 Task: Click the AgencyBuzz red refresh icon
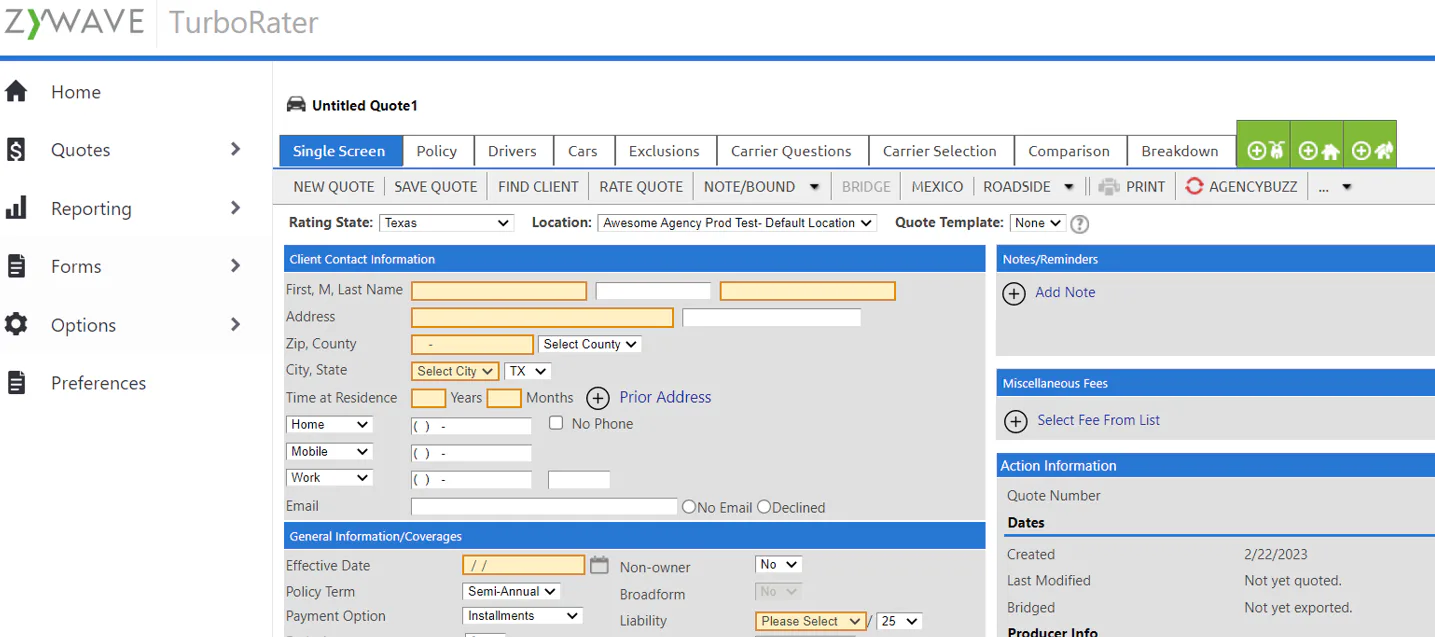(x=1194, y=186)
